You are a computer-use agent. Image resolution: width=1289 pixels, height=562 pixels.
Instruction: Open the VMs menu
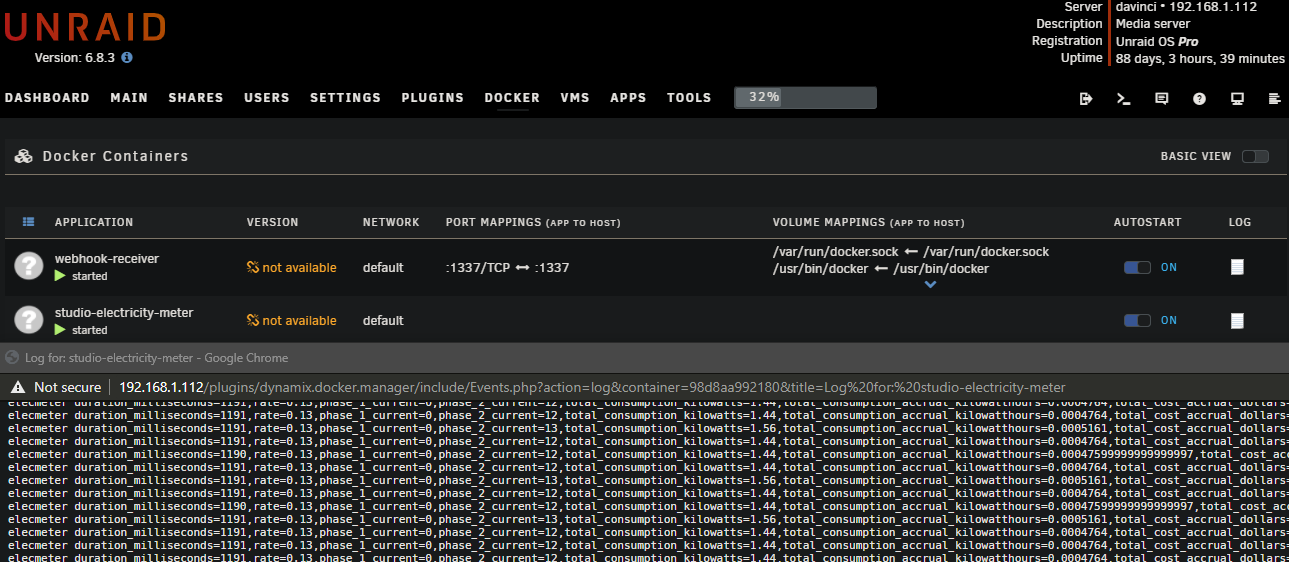[575, 98]
